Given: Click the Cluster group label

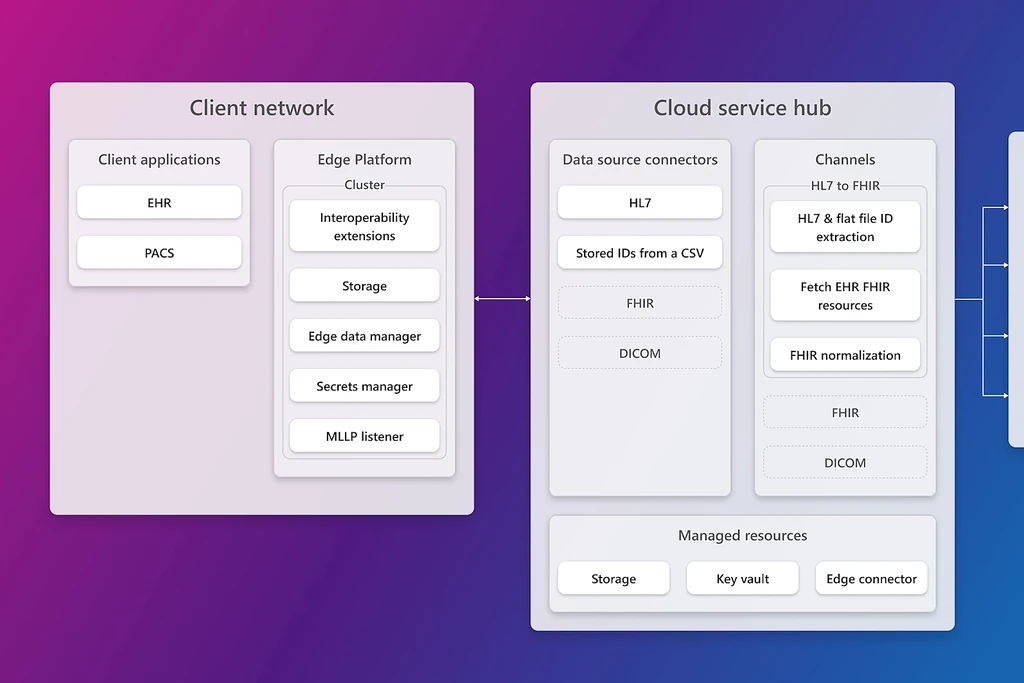Looking at the screenshot, I should tap(364, 185).
